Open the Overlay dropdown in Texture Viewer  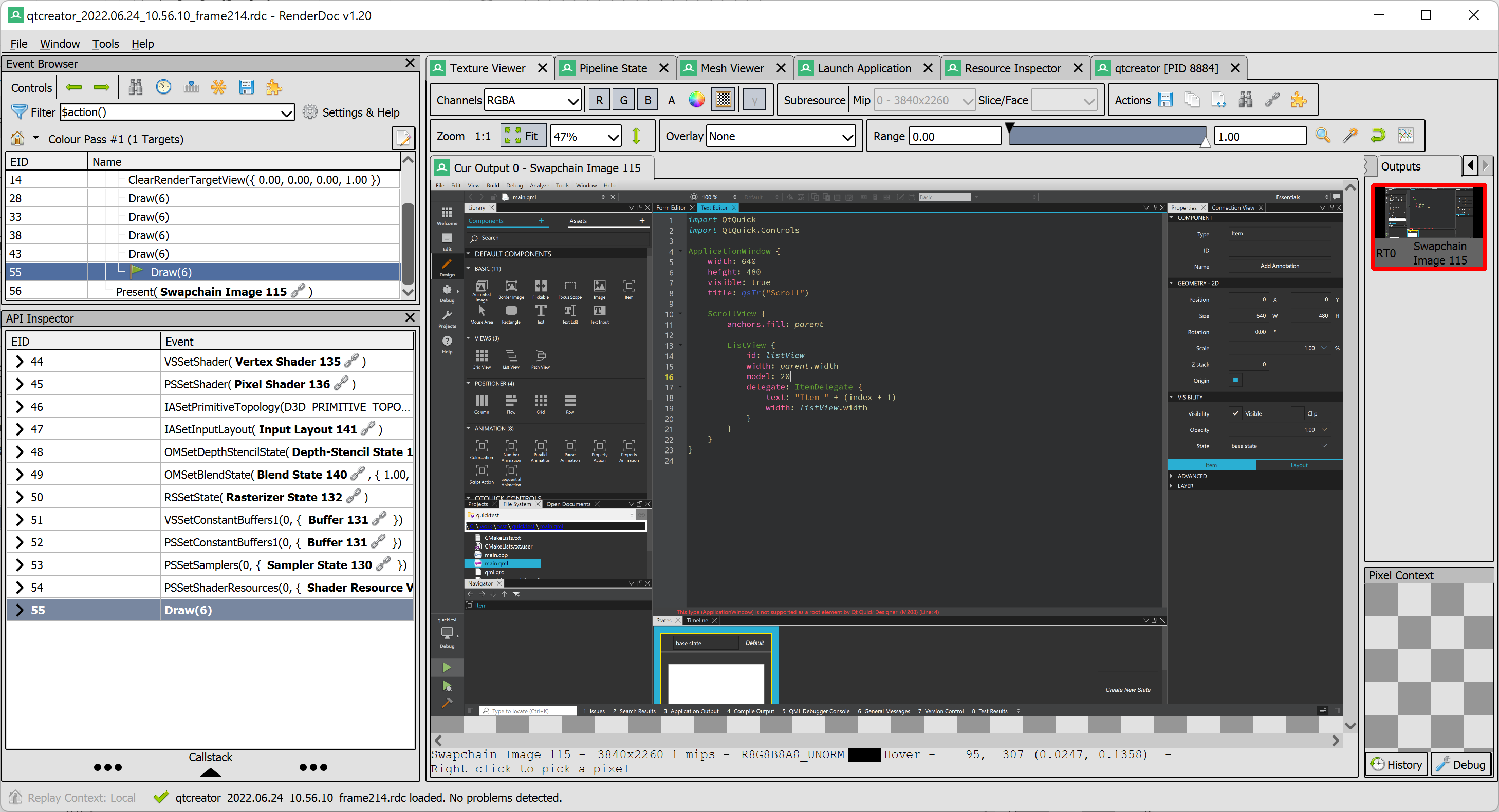(780, 136)
